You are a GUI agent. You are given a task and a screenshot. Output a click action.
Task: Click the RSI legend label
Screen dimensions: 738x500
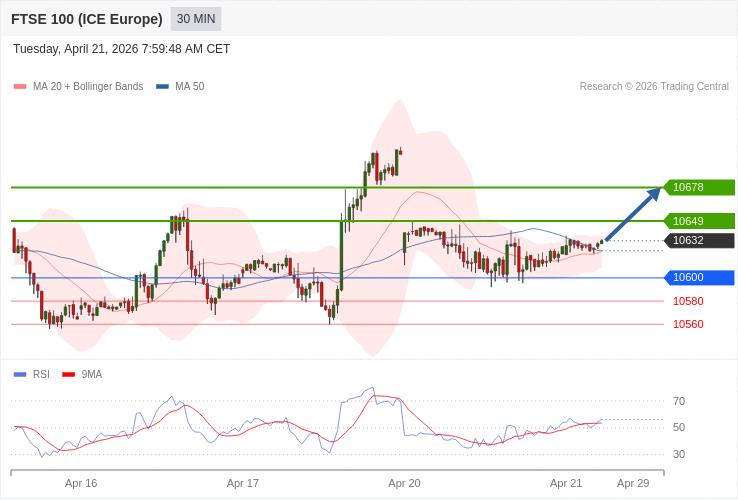tap(41, 375)
